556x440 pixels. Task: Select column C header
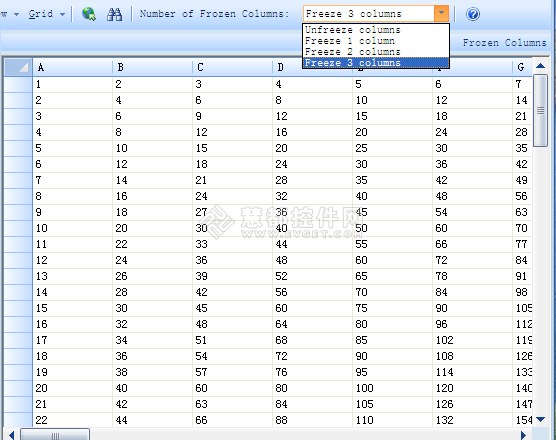point(233,67)
